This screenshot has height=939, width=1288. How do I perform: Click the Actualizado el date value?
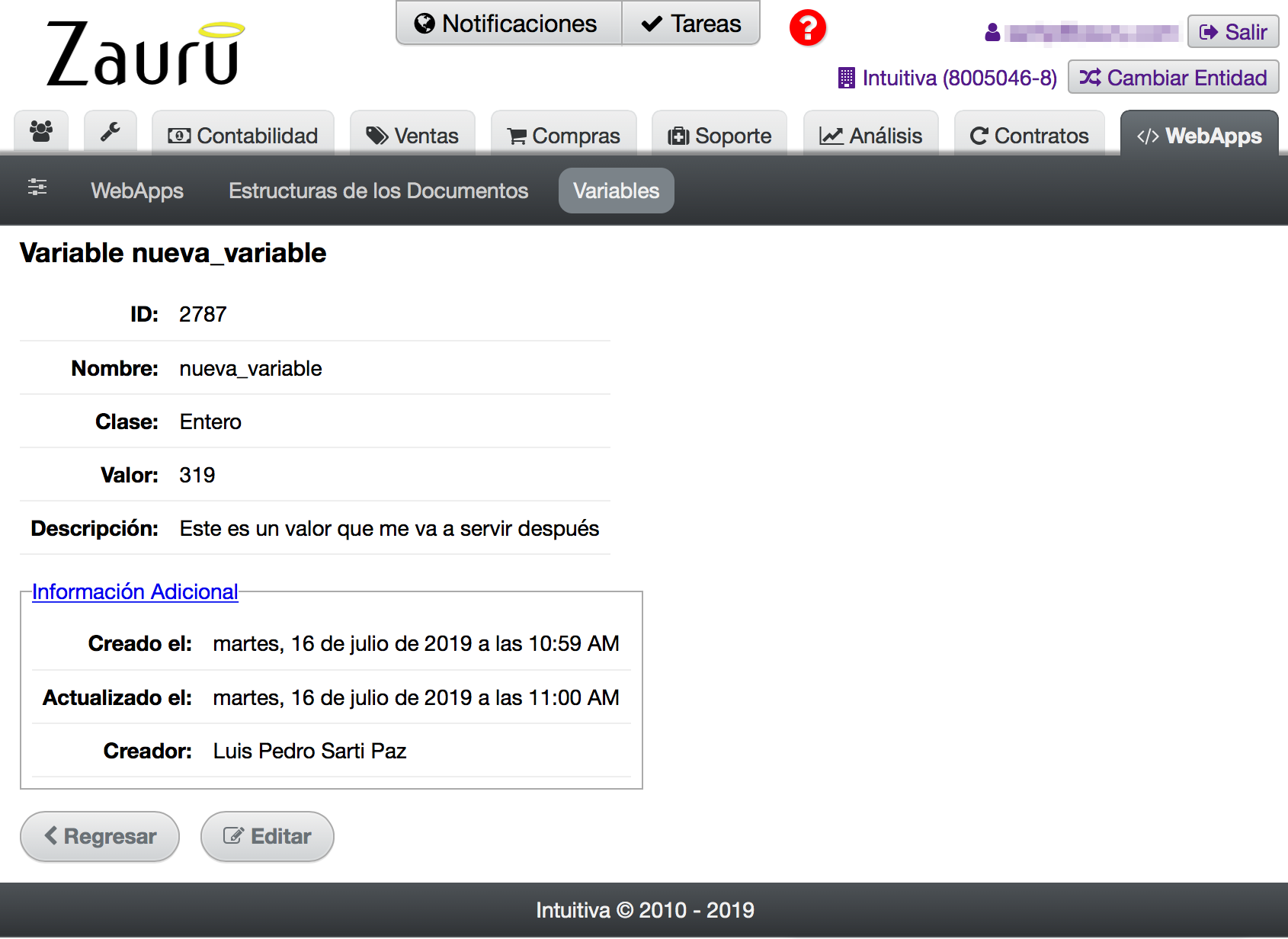[416, 697]
